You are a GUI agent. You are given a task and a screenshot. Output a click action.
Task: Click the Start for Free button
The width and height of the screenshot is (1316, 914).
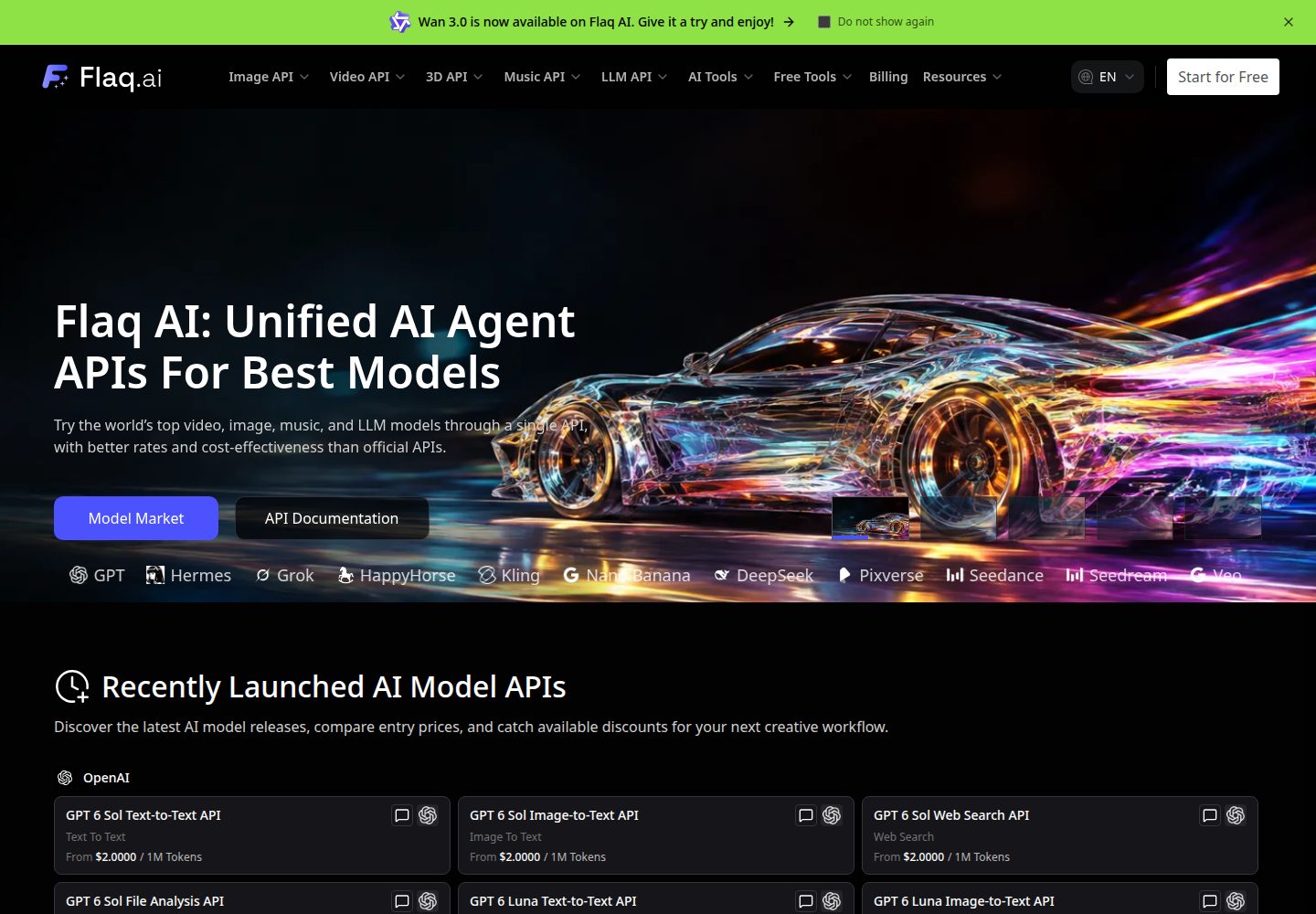tap(1223, 77)
